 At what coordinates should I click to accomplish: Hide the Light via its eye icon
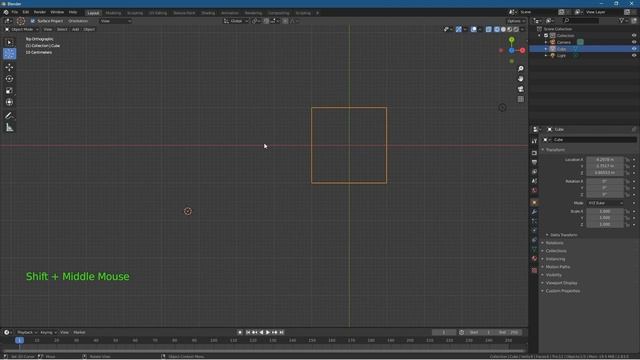[634, 55]
